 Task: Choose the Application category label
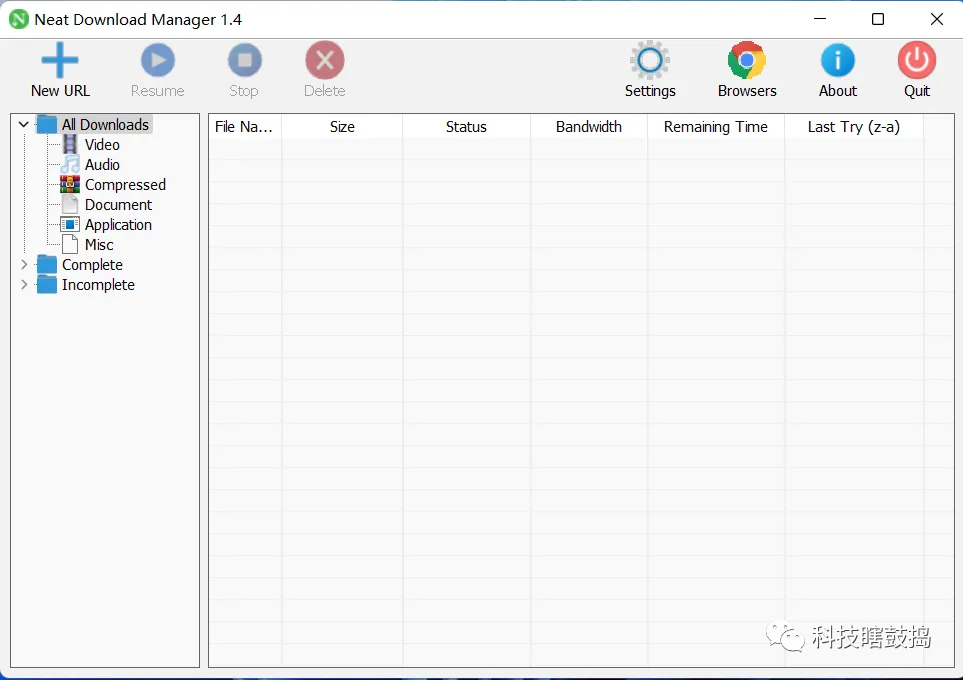[x=118, y=225]
